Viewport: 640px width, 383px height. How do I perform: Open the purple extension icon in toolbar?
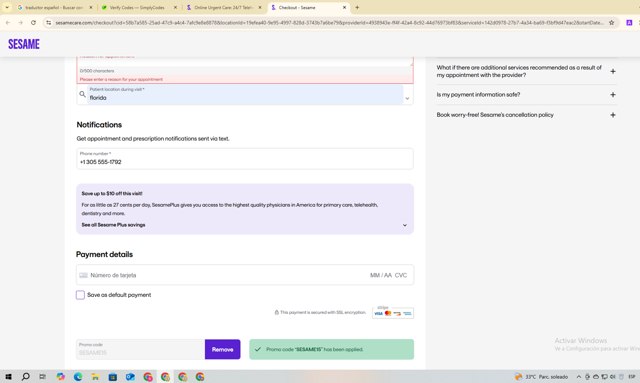629,23
